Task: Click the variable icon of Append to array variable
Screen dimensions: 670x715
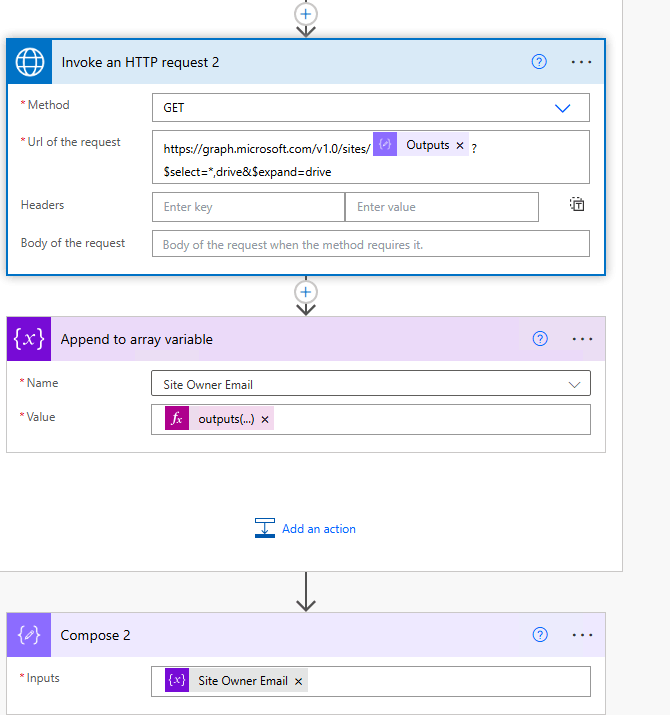Action: tap(29, 339)
